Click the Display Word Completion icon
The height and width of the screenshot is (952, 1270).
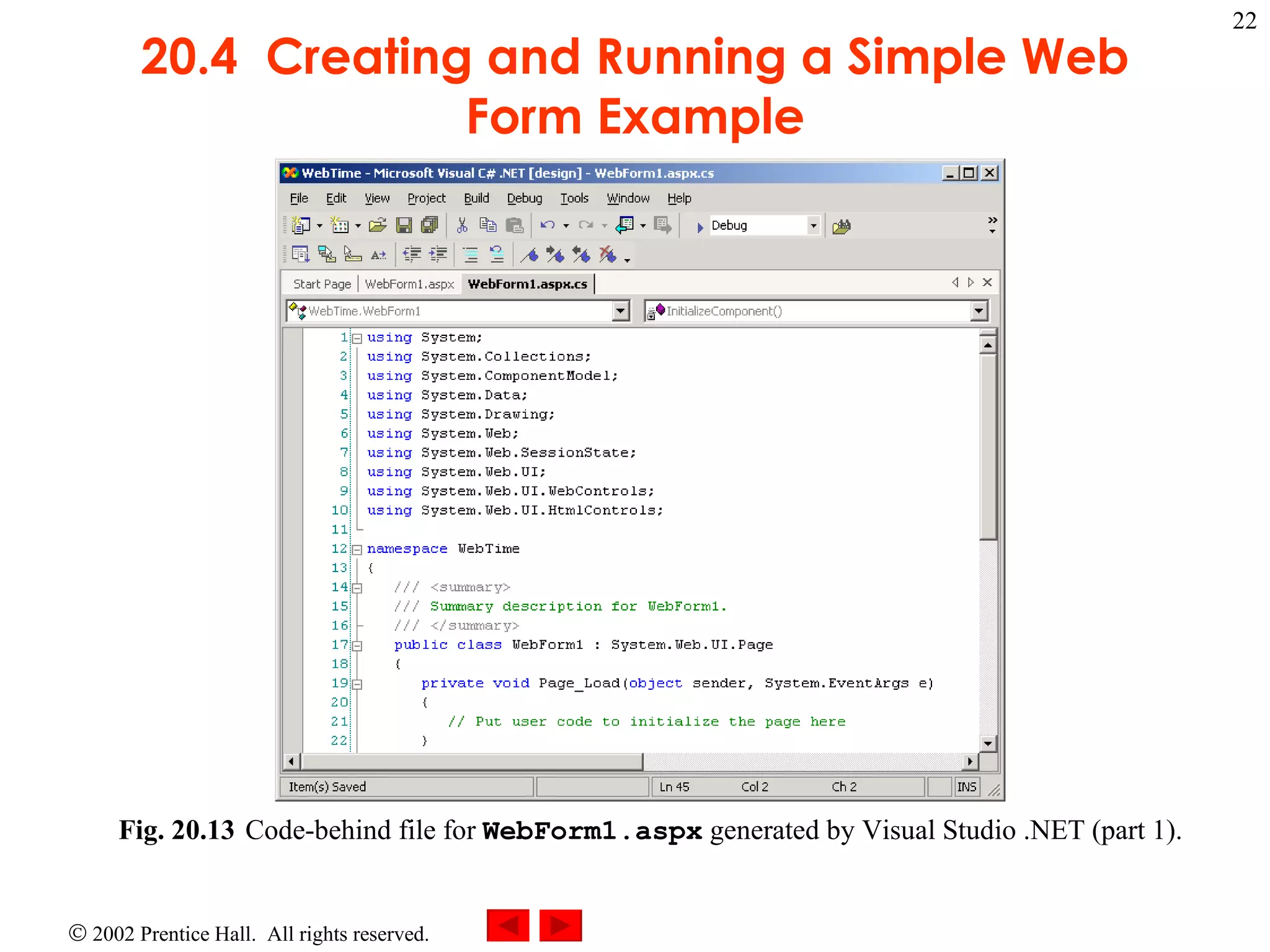coord(379,255)
